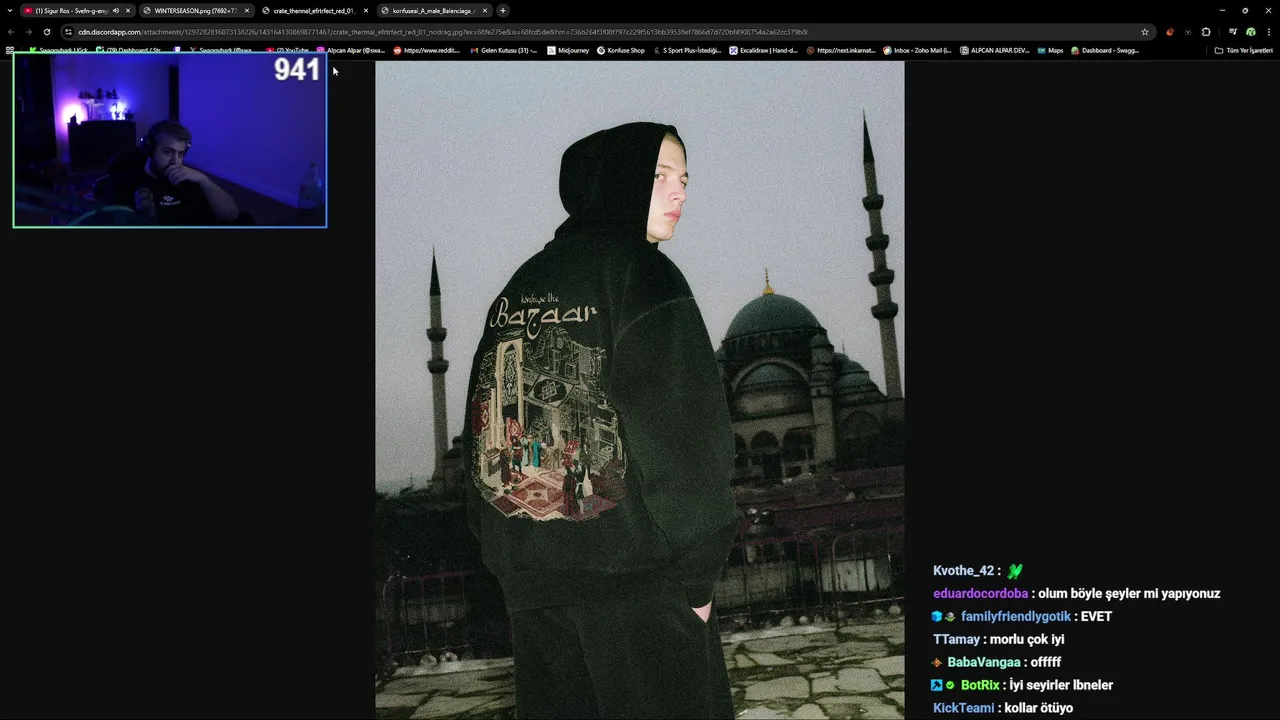The height and width of the screenshot is (720, 1280).
Task: Open a new browser tab
Action: pos(503,10)
